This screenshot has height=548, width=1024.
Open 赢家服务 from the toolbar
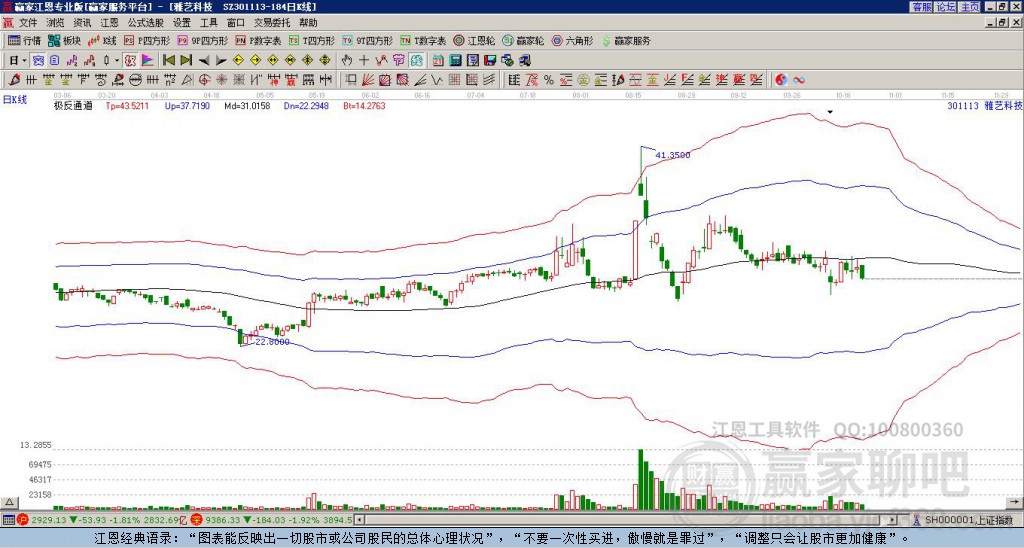pyautogui.click(x=626, y=40)
